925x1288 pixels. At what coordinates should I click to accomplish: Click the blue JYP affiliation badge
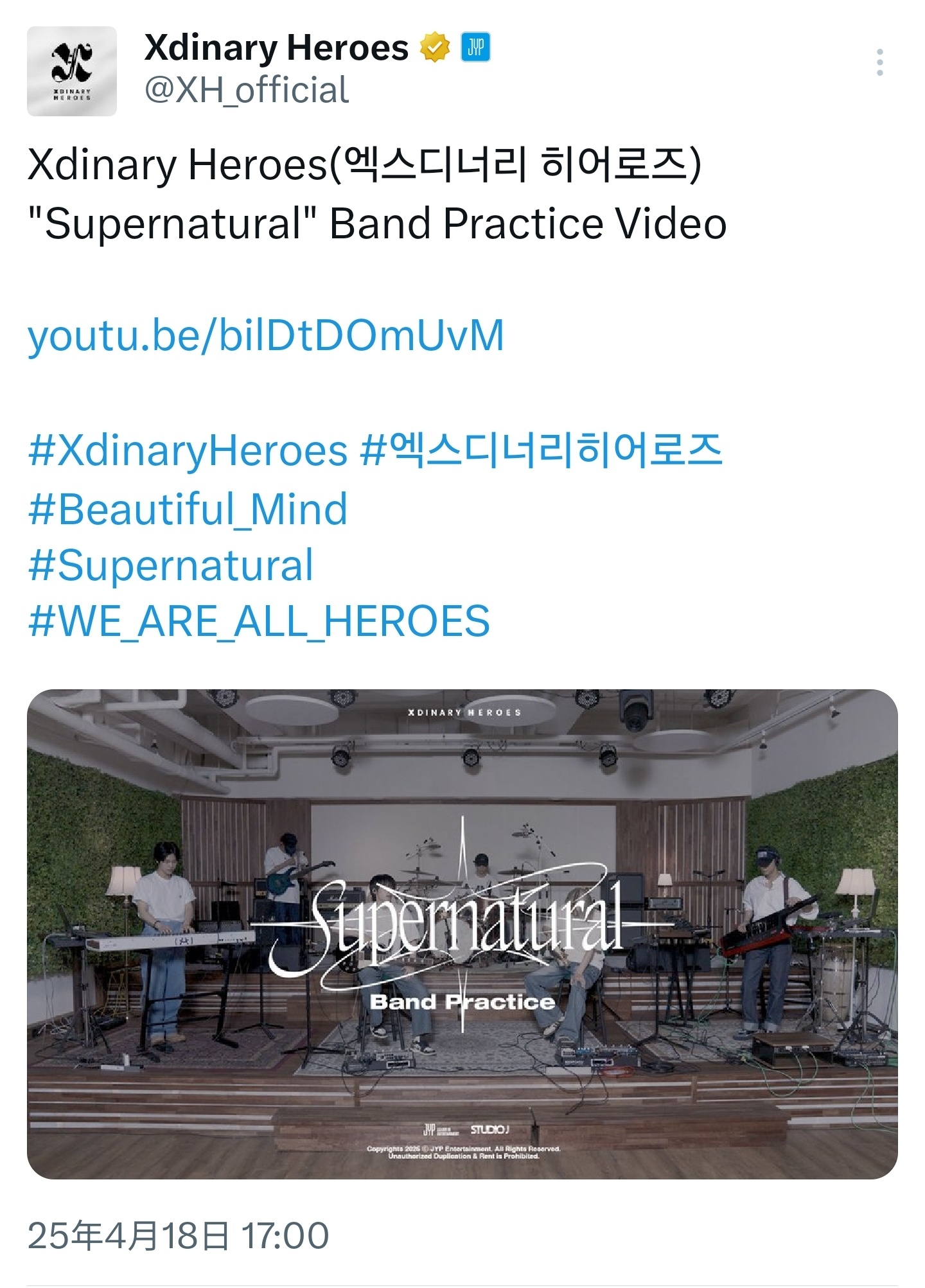point(475,48)
